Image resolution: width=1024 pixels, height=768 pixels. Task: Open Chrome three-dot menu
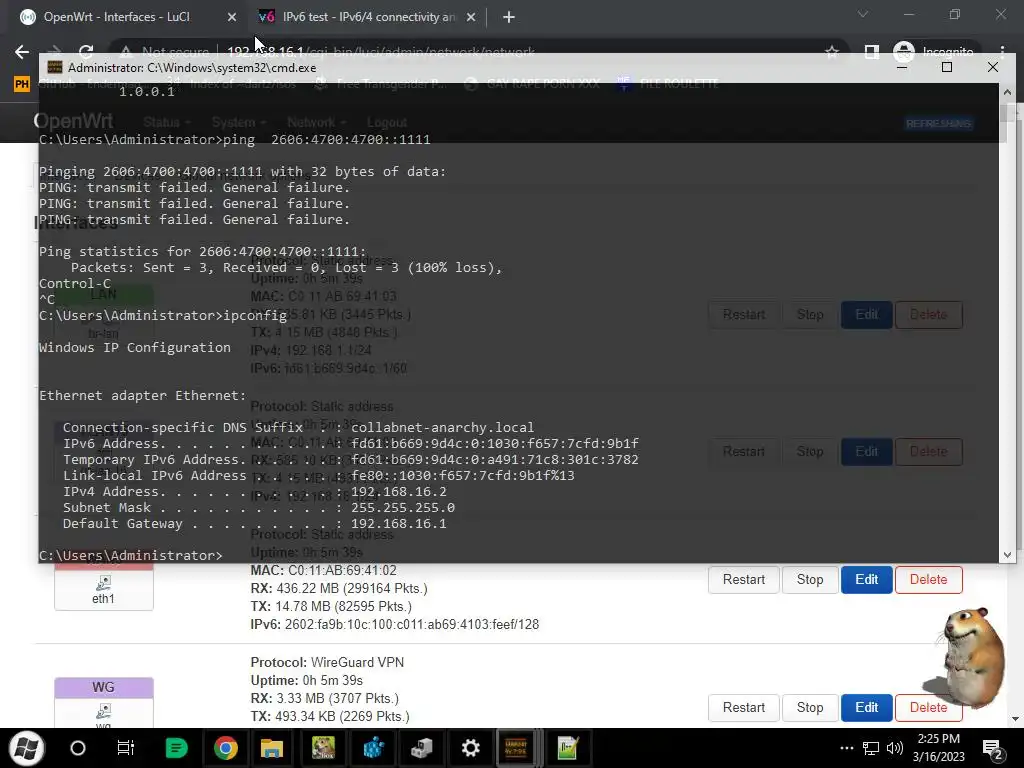[x=1002, y=52]
